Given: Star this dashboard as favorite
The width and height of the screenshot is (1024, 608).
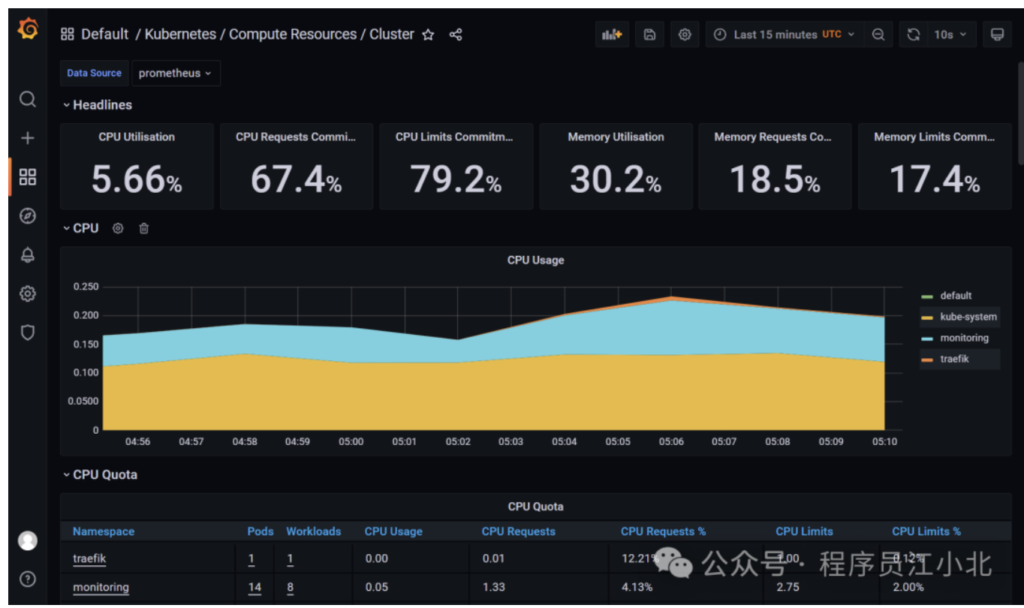Looking at the screenshot, I should [x=428, y=35].
